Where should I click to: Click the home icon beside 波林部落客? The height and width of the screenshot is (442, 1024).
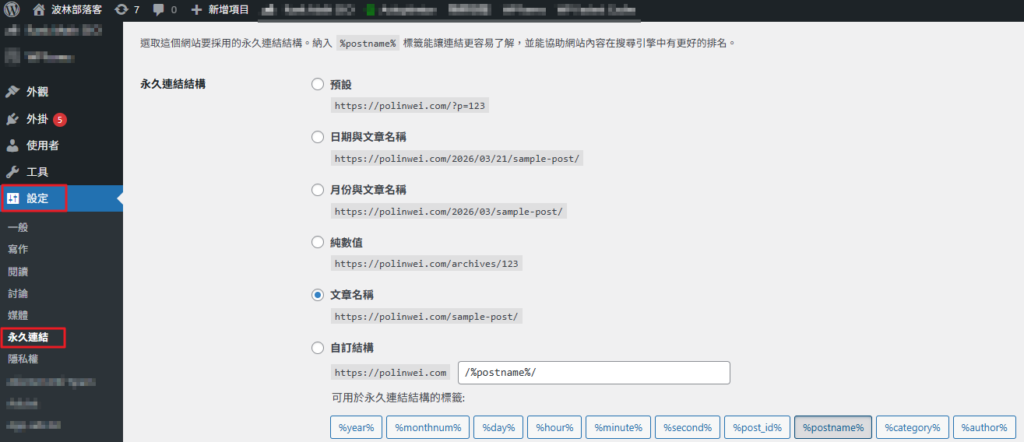tap(39, 10)
